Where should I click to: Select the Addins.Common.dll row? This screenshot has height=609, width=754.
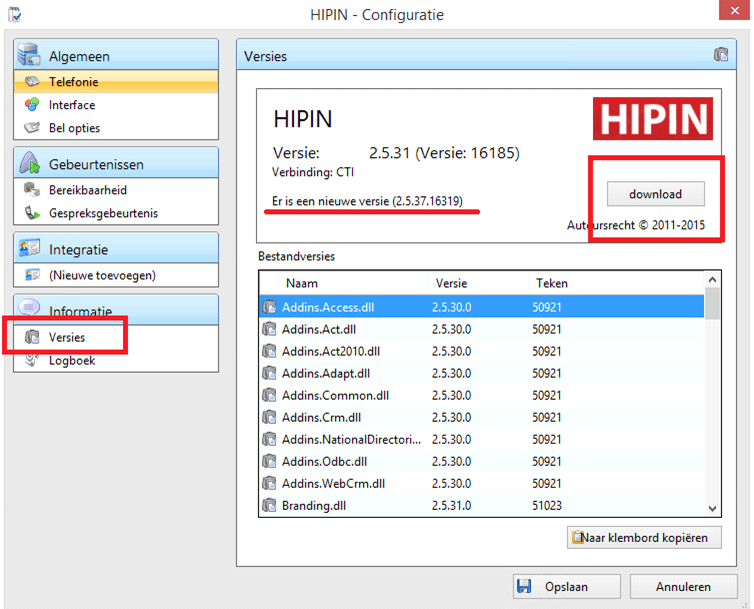[x=481, y=395]
